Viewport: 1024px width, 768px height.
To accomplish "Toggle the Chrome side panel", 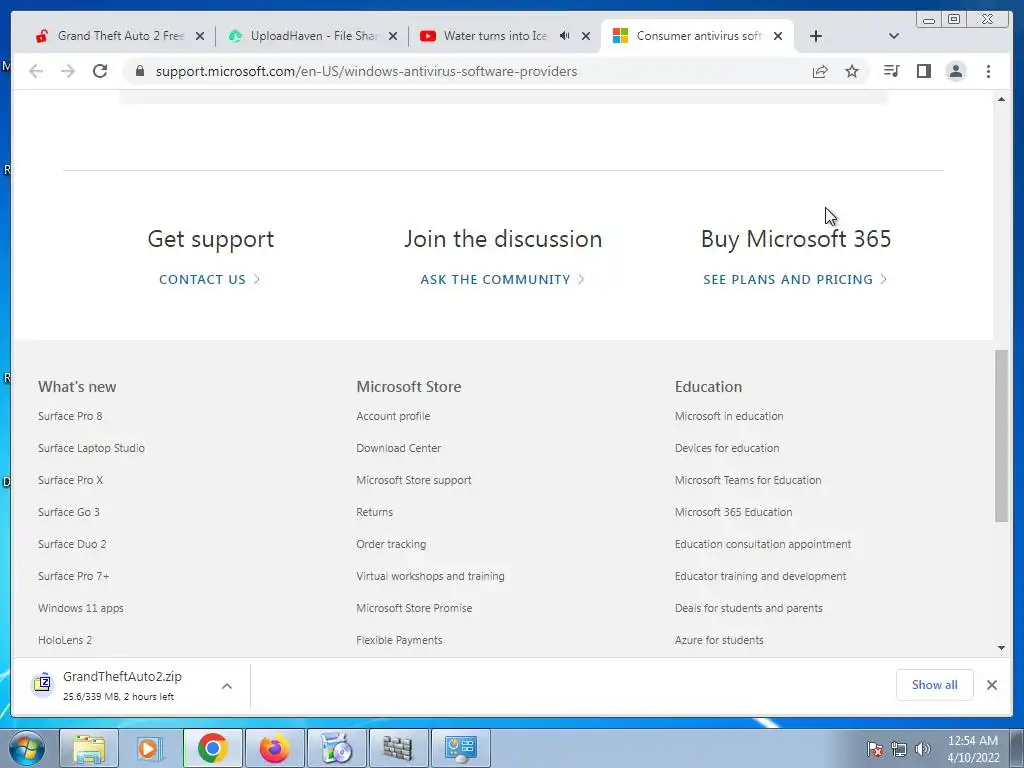I will point(923,71).
